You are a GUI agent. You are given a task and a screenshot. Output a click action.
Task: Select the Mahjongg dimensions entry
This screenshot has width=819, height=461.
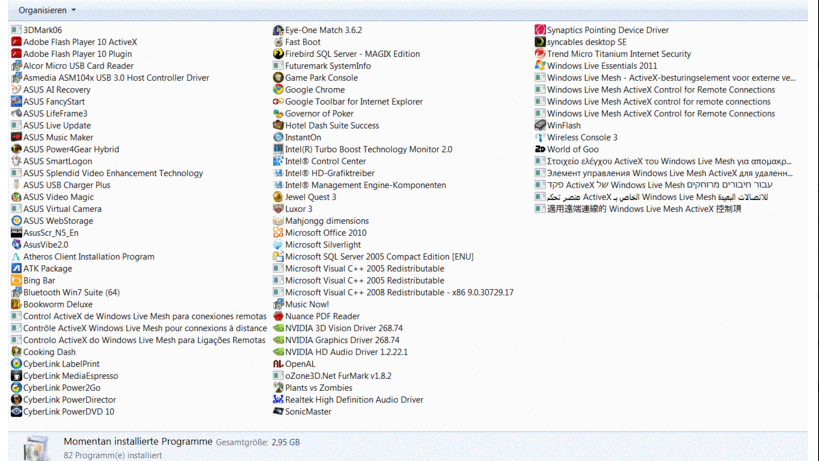click(x=326, y=221)
